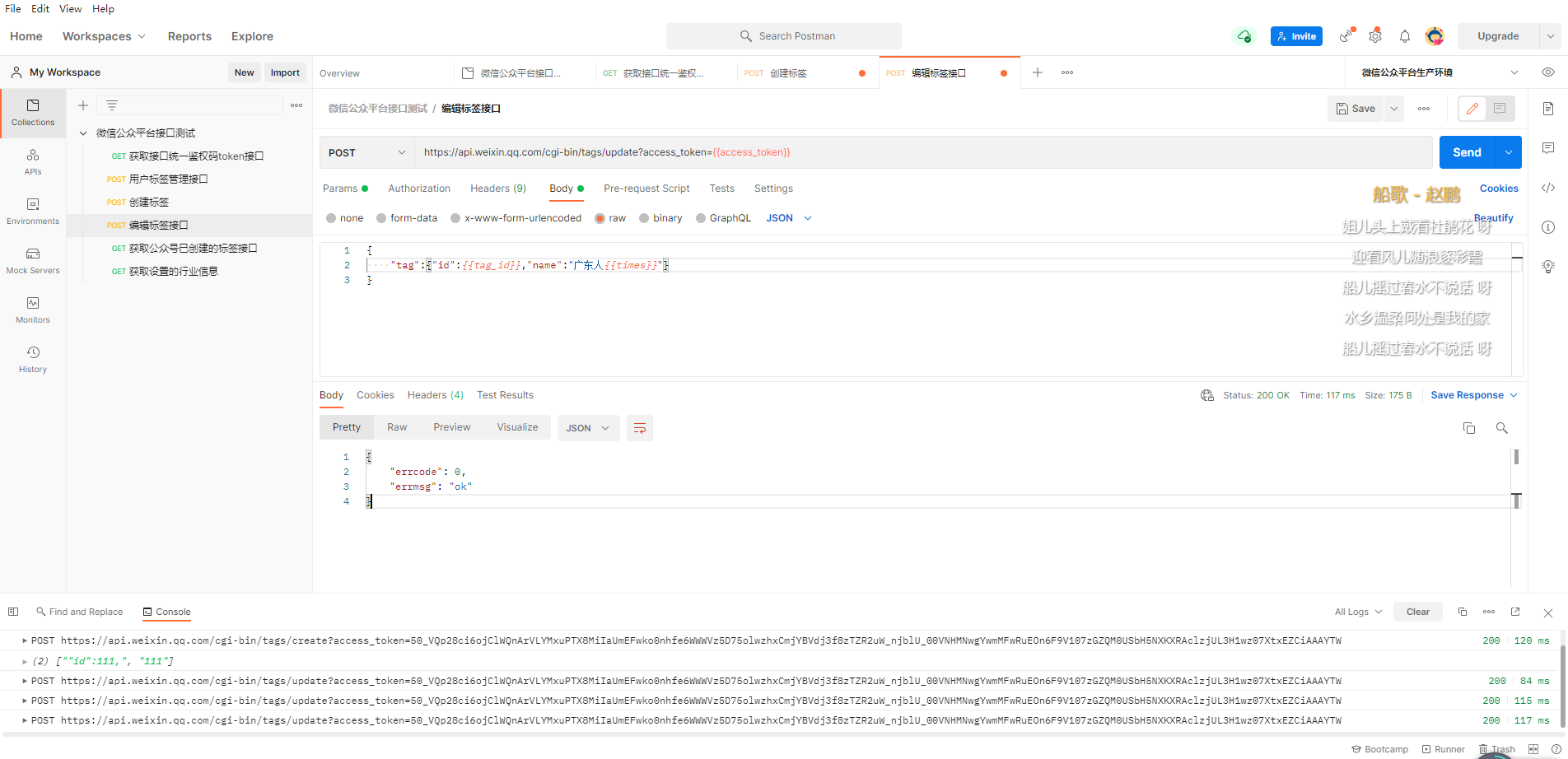
Task: Open the Collections sidebar panel
Action: 33,113
